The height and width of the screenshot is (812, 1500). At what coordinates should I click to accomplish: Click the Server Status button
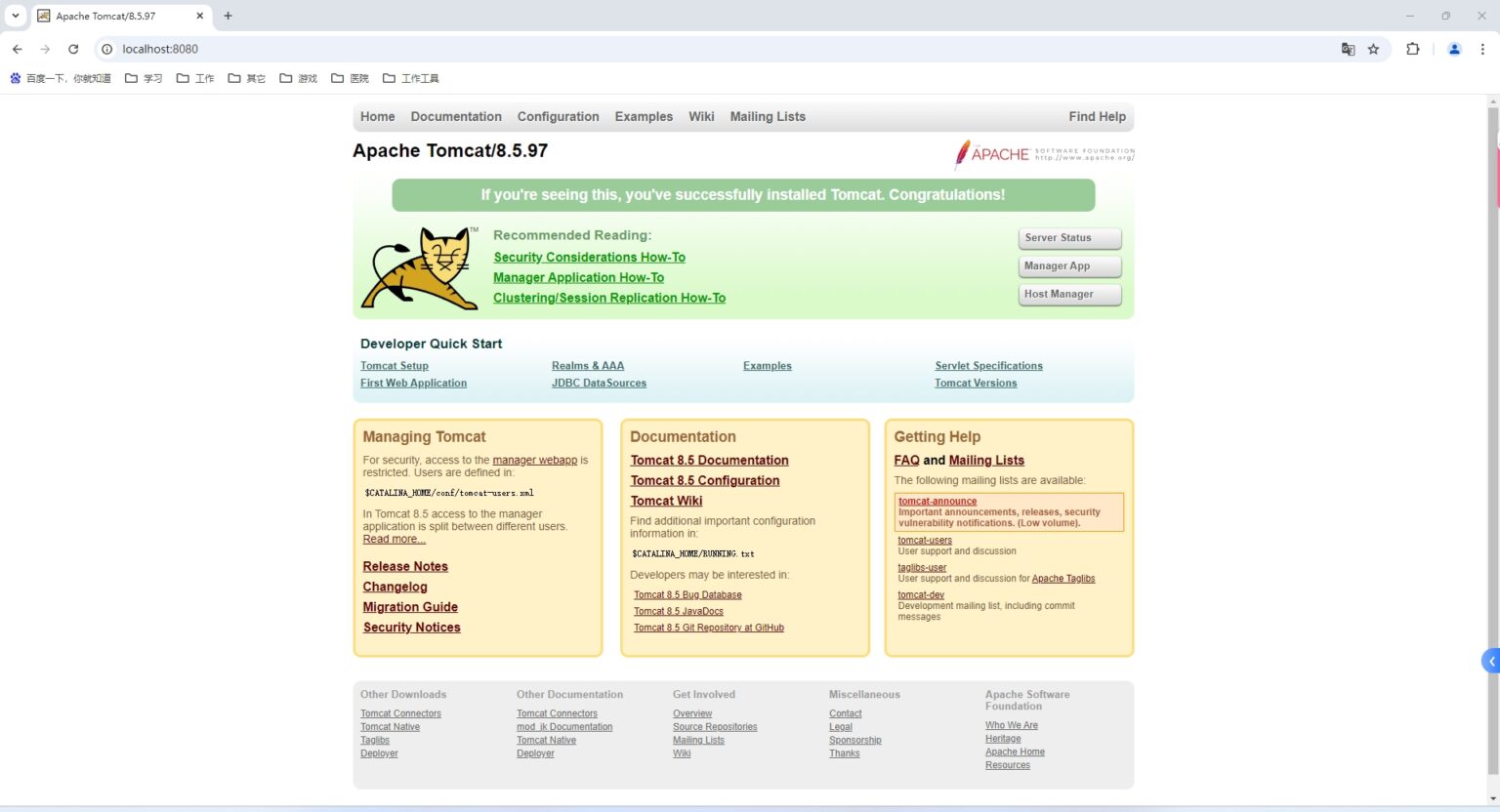coord(1068,237)
